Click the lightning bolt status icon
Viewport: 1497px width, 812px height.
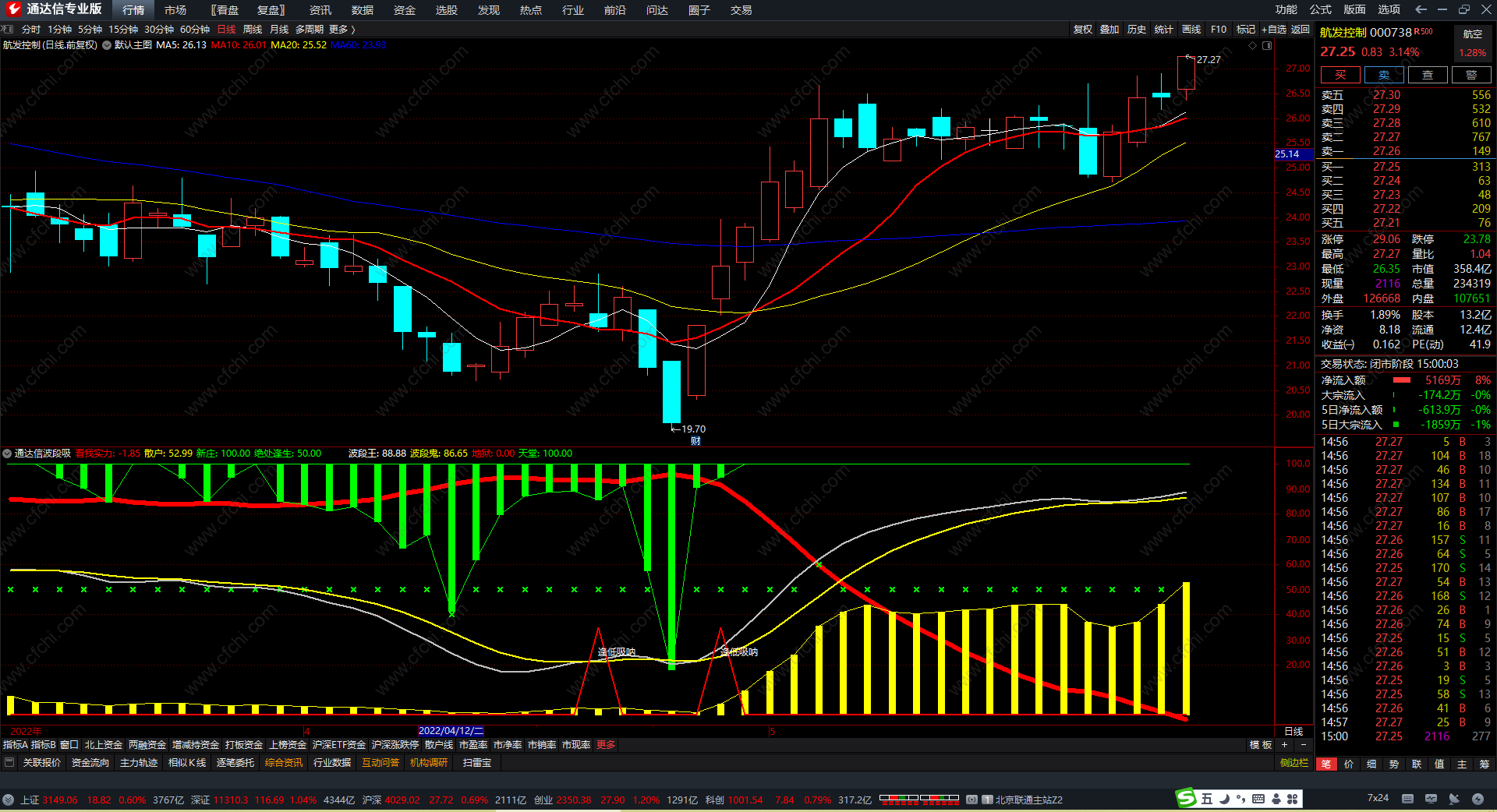pyautogui.click(x=1478, y=799)
